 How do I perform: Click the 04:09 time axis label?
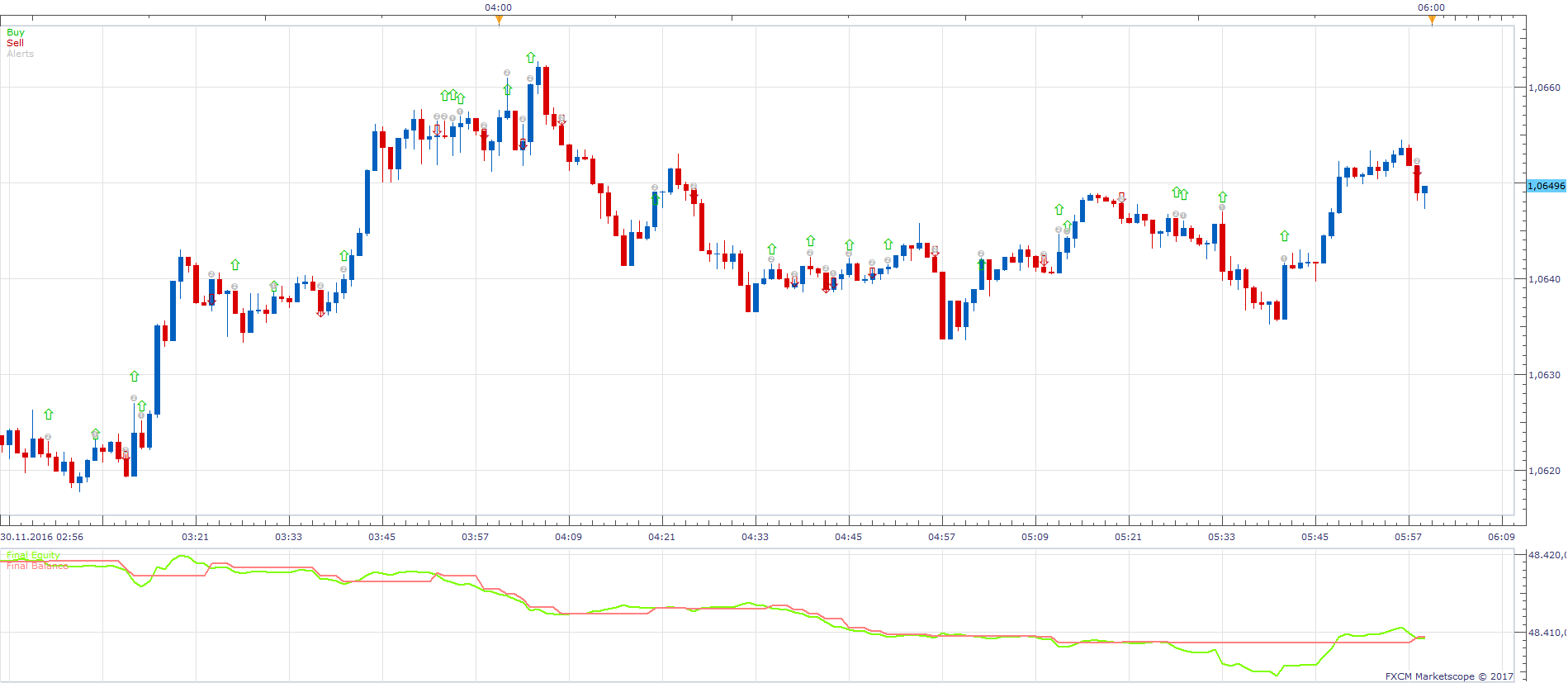569,537
